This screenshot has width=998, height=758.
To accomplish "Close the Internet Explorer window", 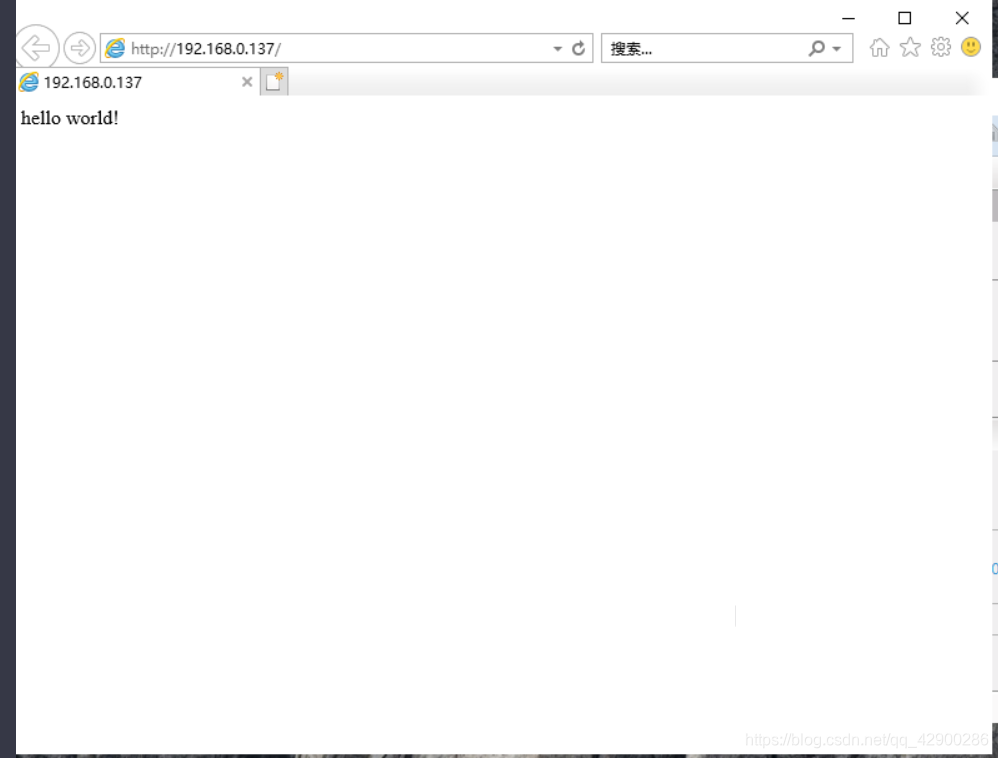I will pos(962,18).
